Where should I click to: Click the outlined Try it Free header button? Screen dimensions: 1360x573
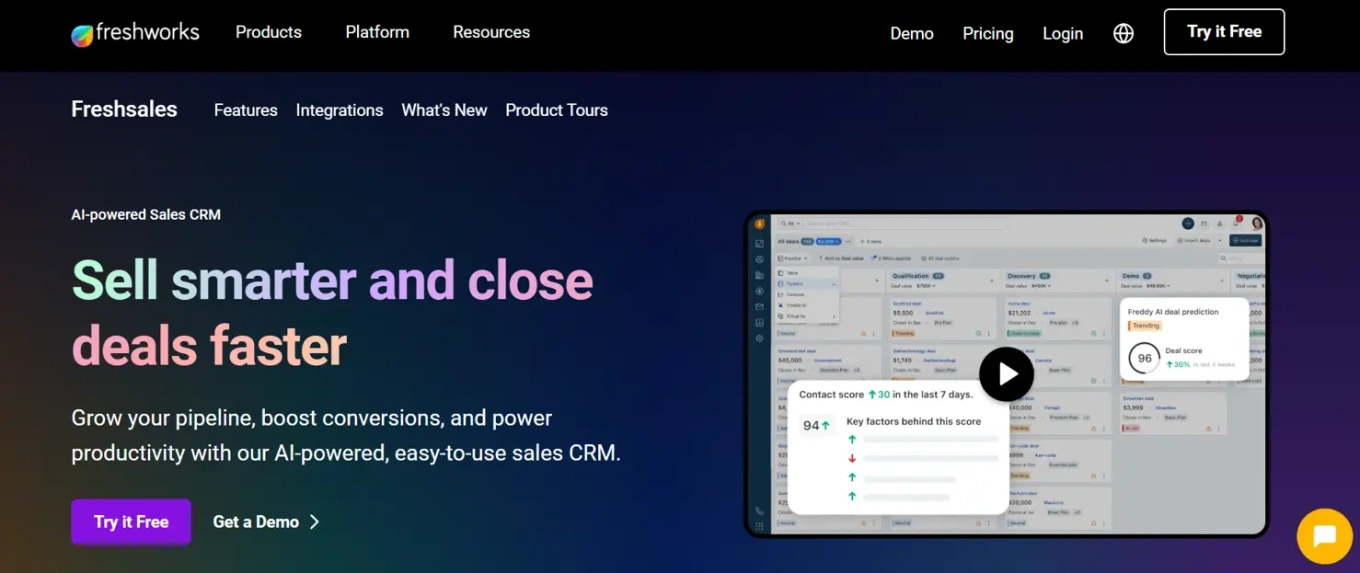tap(1224, 32)
